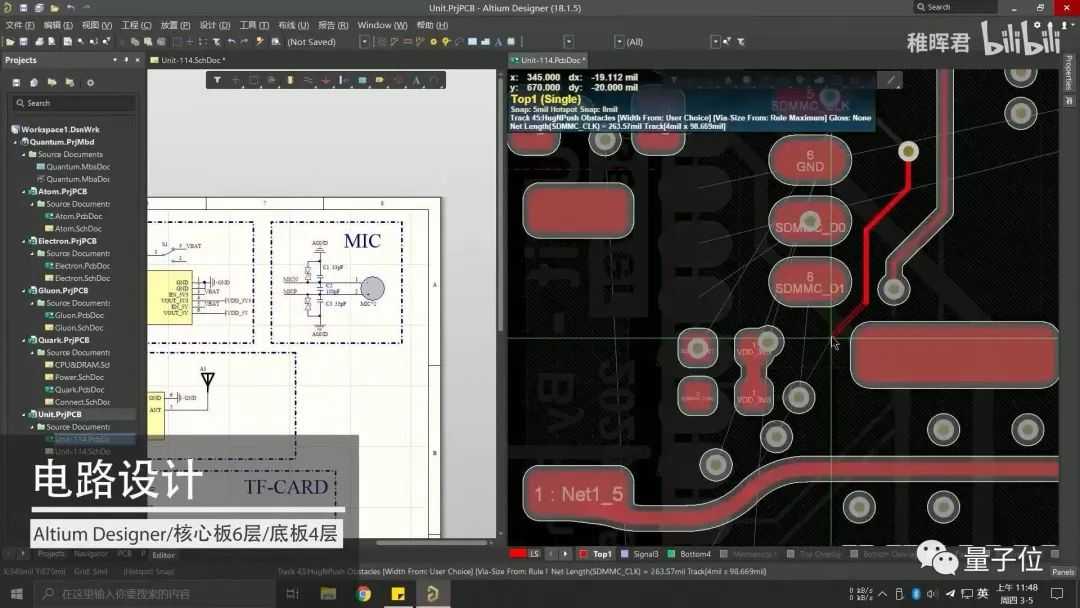Viewport: 1080px width, 608px height.
Task: Collapse the Atom.PrjPCB project node
Action: click(x=24, y=191)
